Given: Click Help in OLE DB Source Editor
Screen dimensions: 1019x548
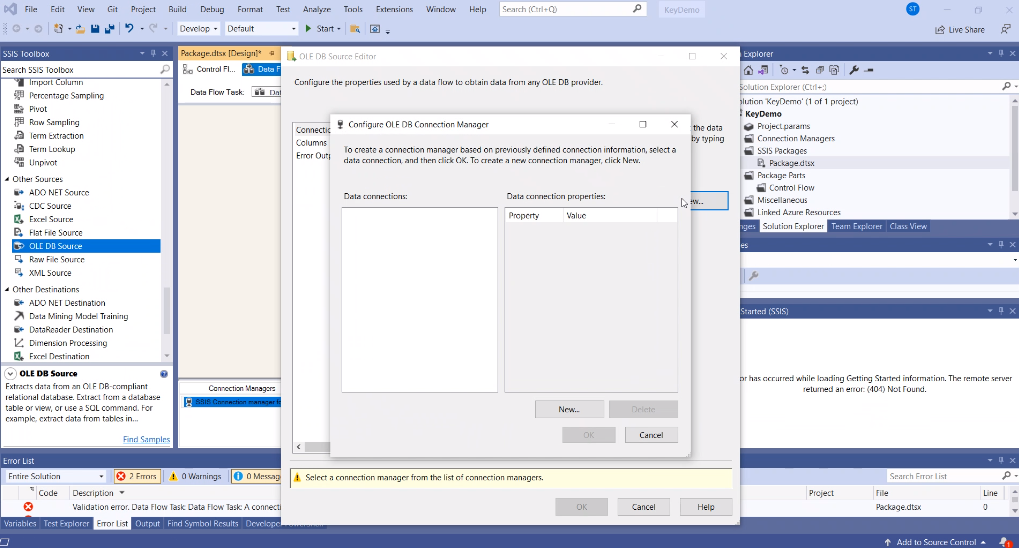Looking at the screenshot, I should (x=706, y=507).
